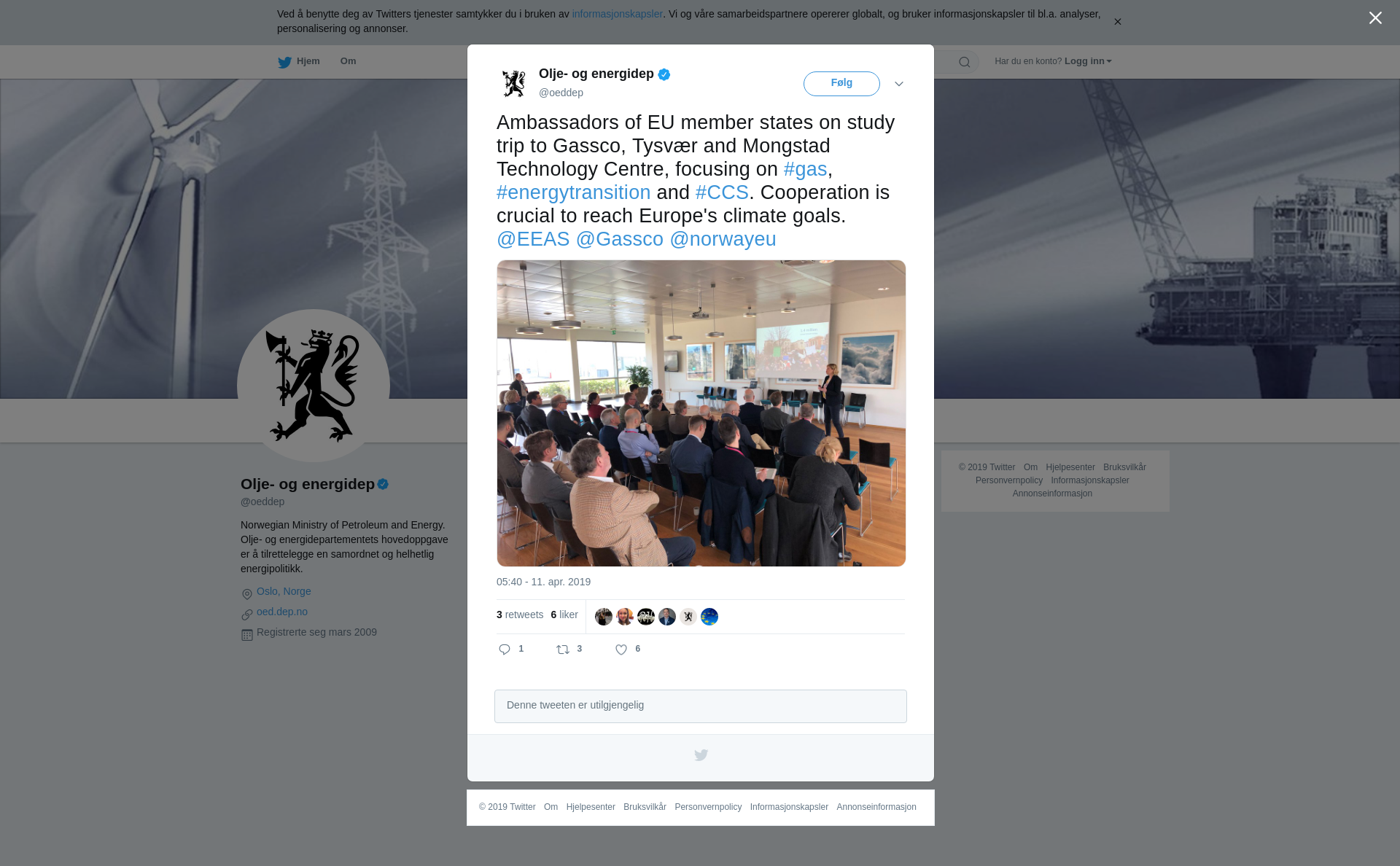
Task: Open the @Gassco mention link
Action: (620, 239)
